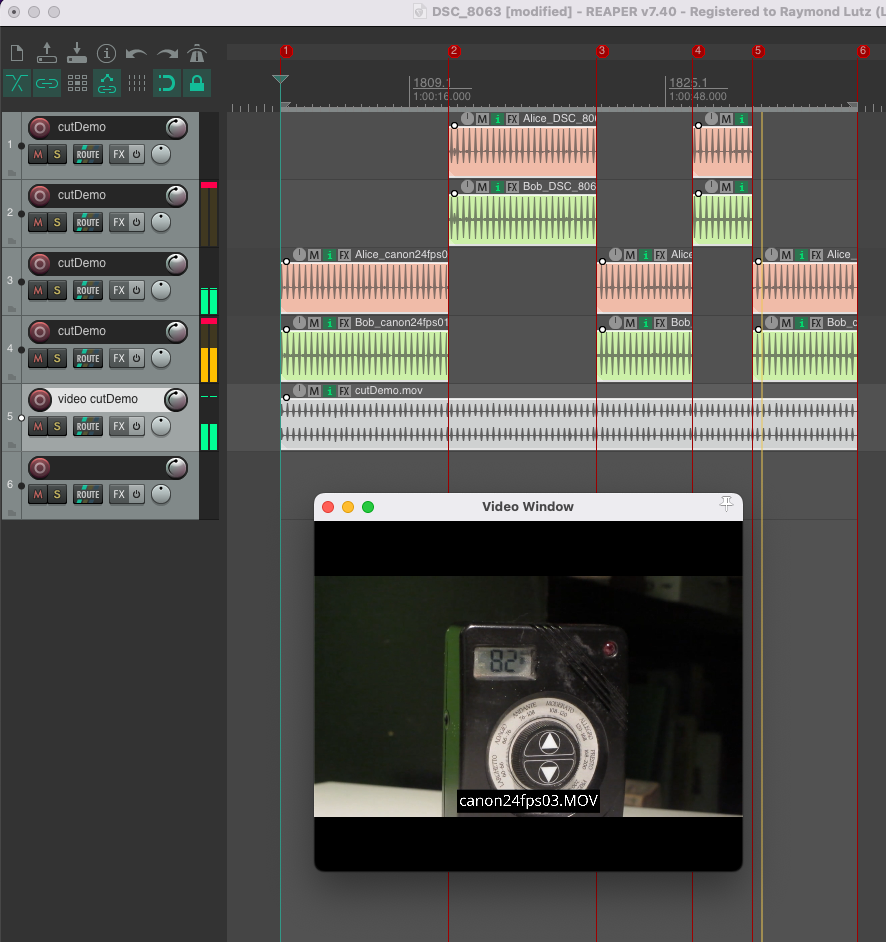Image resolution: width=886 pixels, height=942 pixels.
Task: Click the volume knob on track 2
Action: pos(176,195)
